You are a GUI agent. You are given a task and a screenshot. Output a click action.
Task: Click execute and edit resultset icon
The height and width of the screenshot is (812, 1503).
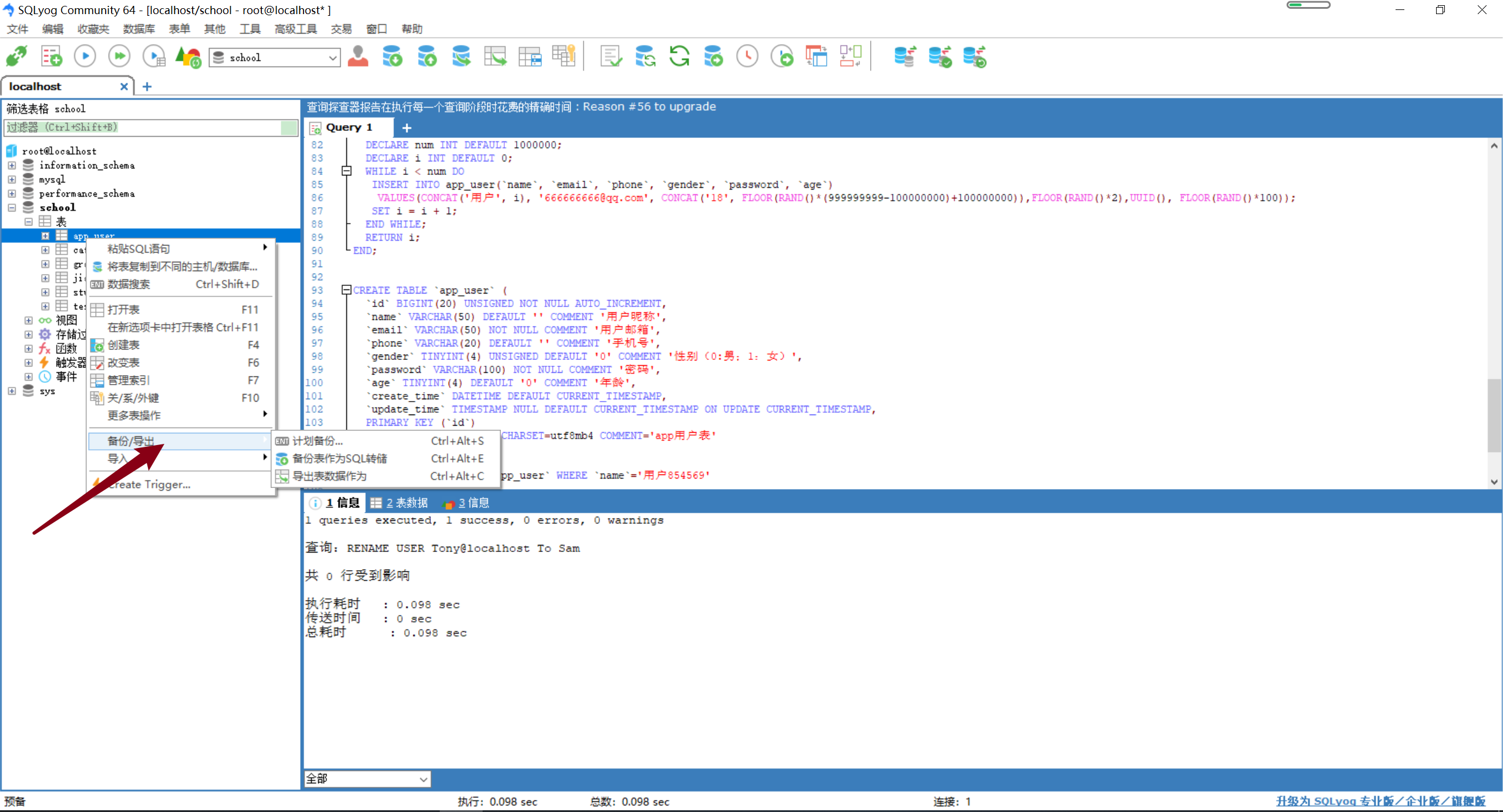pos(154,56)
